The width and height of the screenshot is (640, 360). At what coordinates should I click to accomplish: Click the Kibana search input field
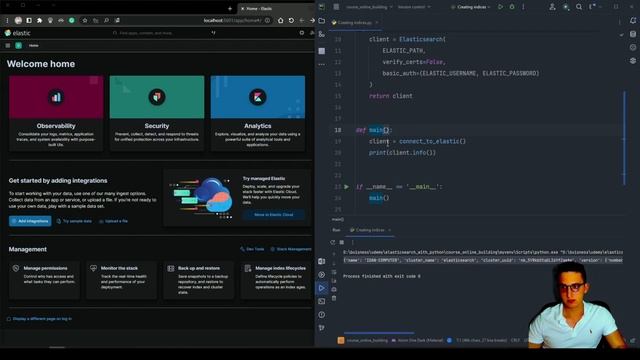pyautogui.click(x=163, y=33)
